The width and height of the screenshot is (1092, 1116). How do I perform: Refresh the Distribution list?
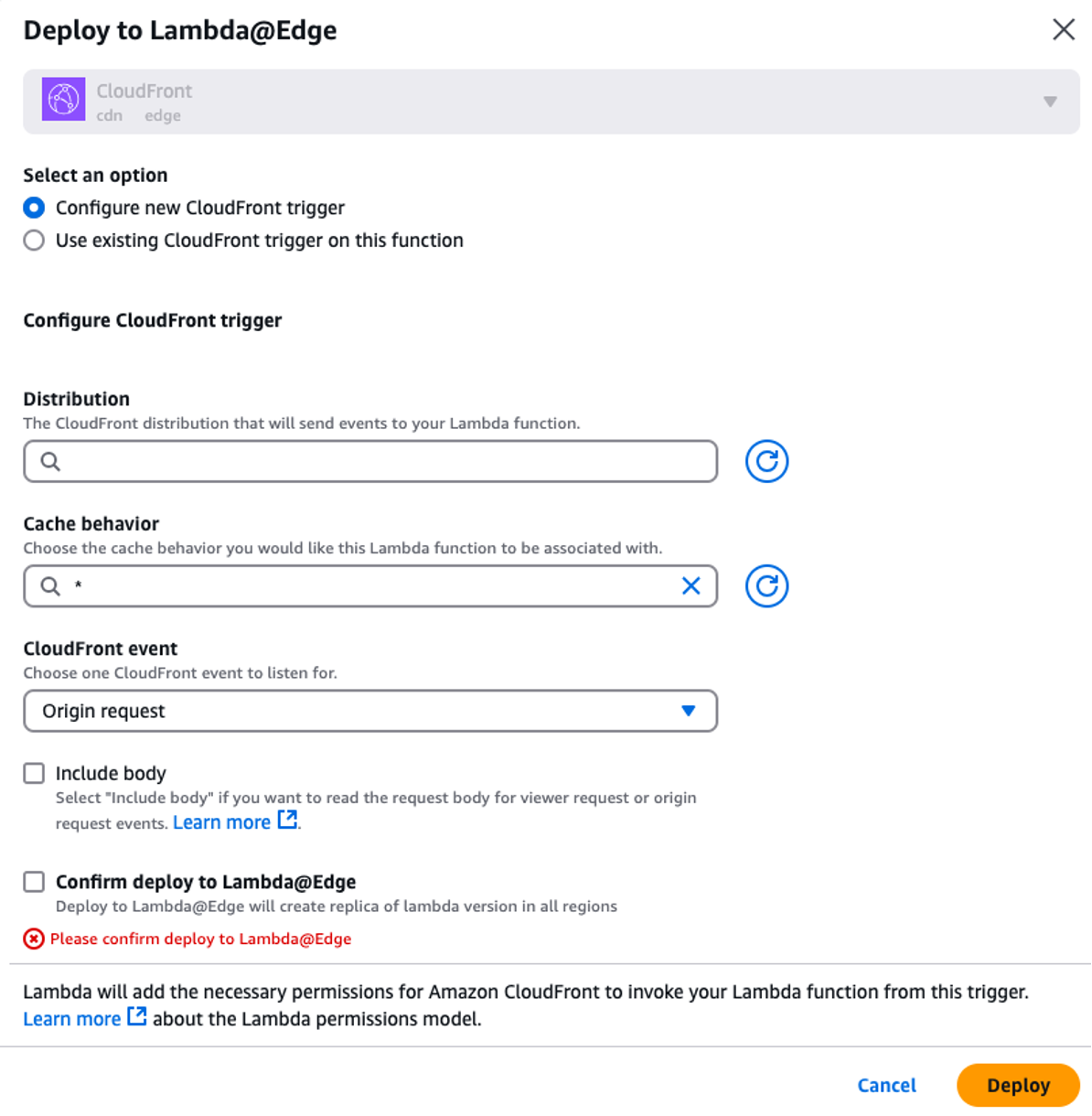pyautogui.click(x=765, y=461)
